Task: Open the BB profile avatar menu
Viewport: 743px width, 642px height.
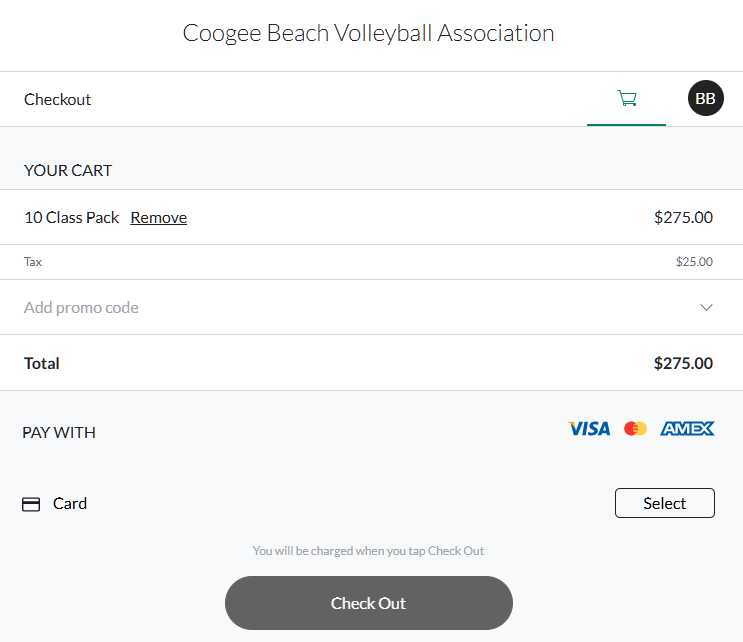Action: 706,98
